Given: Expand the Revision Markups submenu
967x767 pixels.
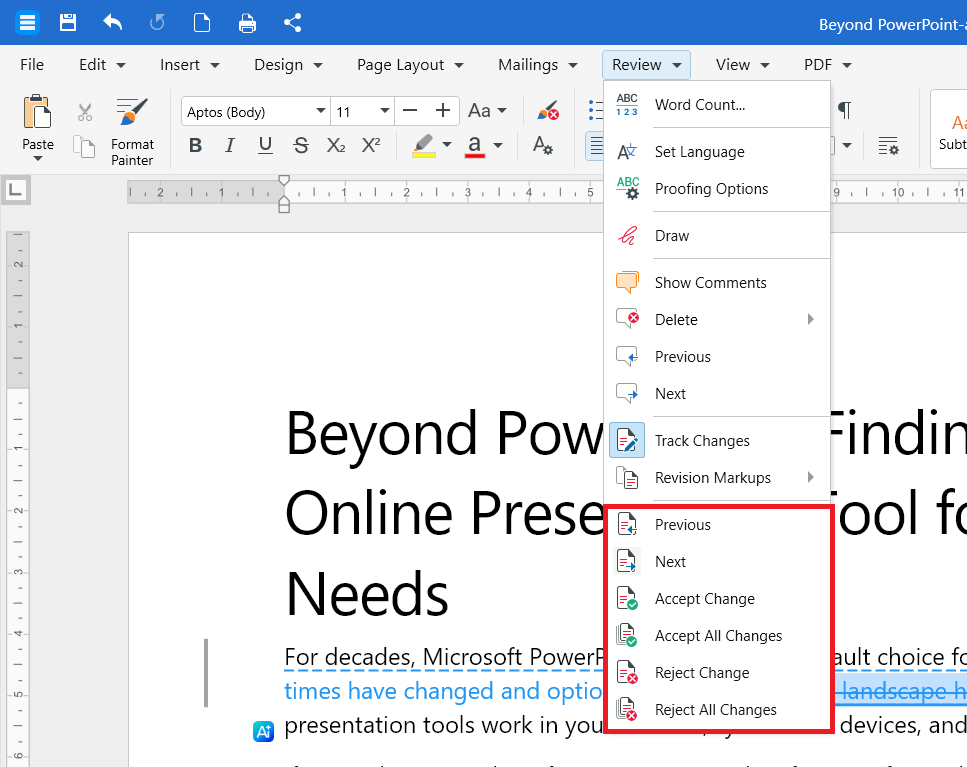Looking at the screenshot, I should [x=810, y=477].
